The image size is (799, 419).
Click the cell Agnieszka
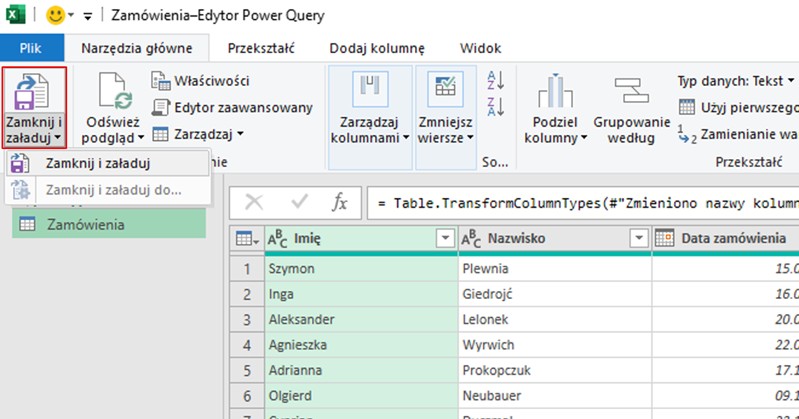[x=361, y=345]
